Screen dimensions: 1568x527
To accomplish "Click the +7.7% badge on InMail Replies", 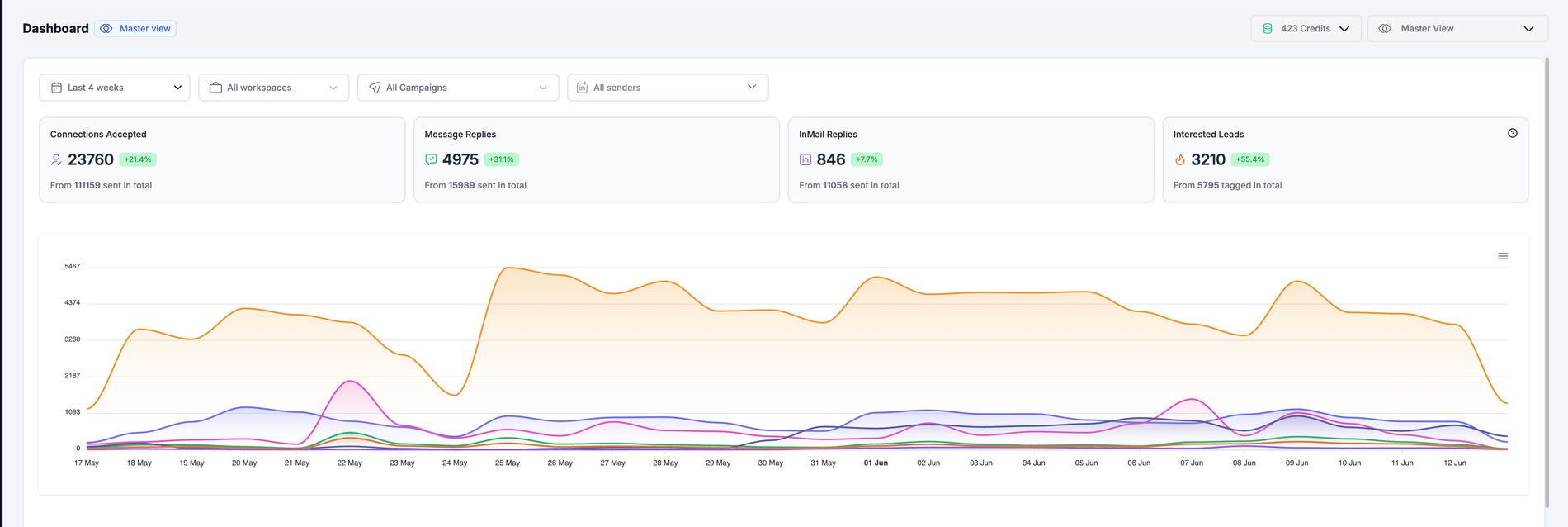I will coord(867,159).
